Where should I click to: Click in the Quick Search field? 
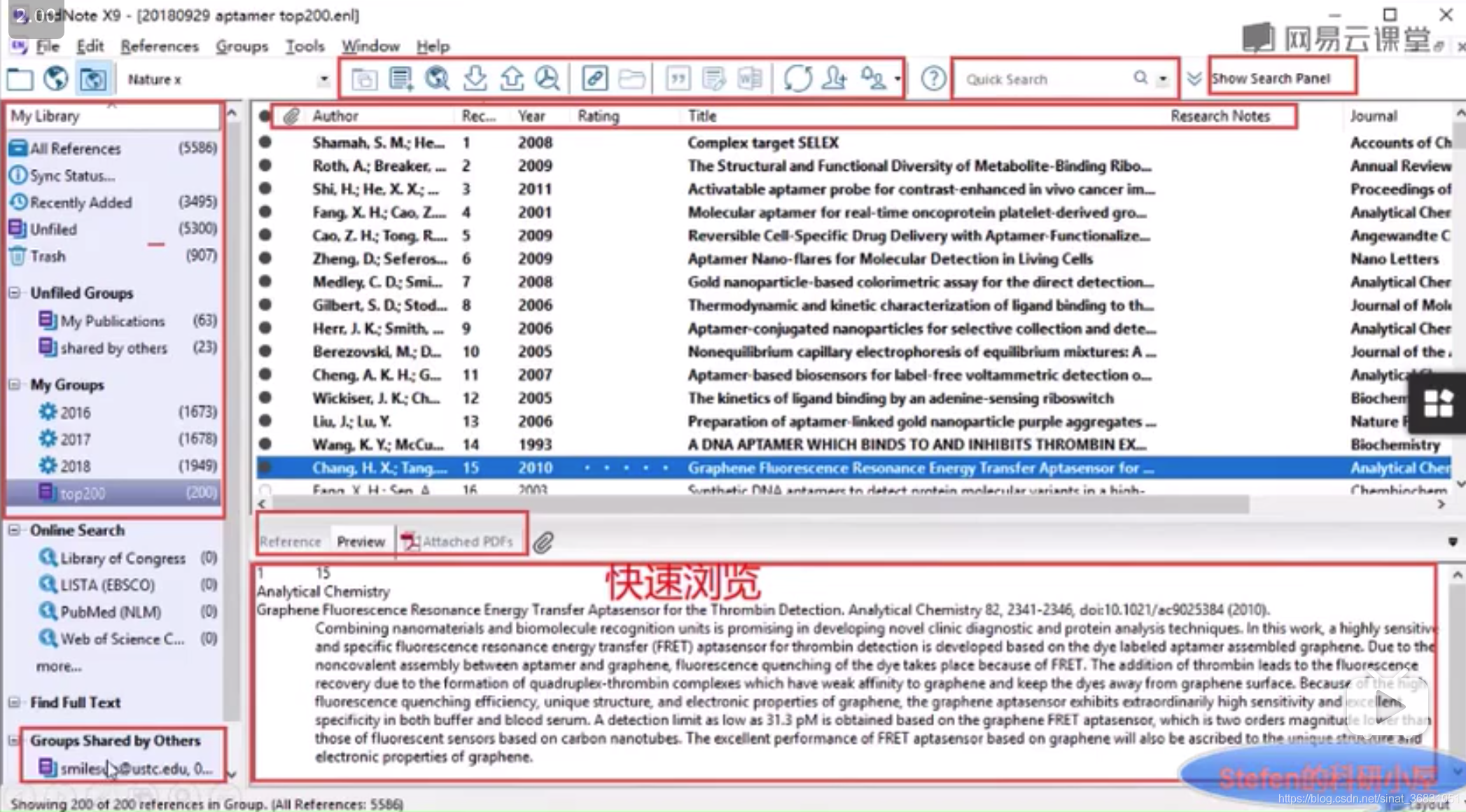click(x=1047, y=79)
